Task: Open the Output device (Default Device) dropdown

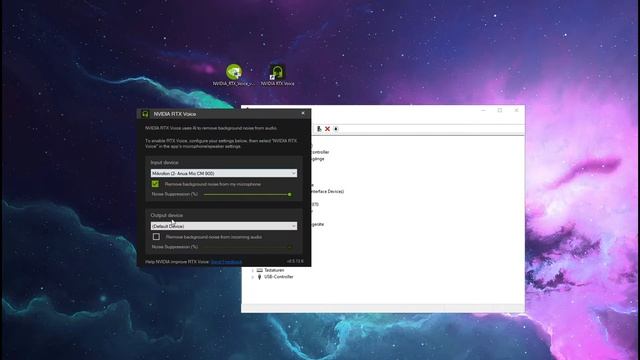Action: [x=224, y=226]
